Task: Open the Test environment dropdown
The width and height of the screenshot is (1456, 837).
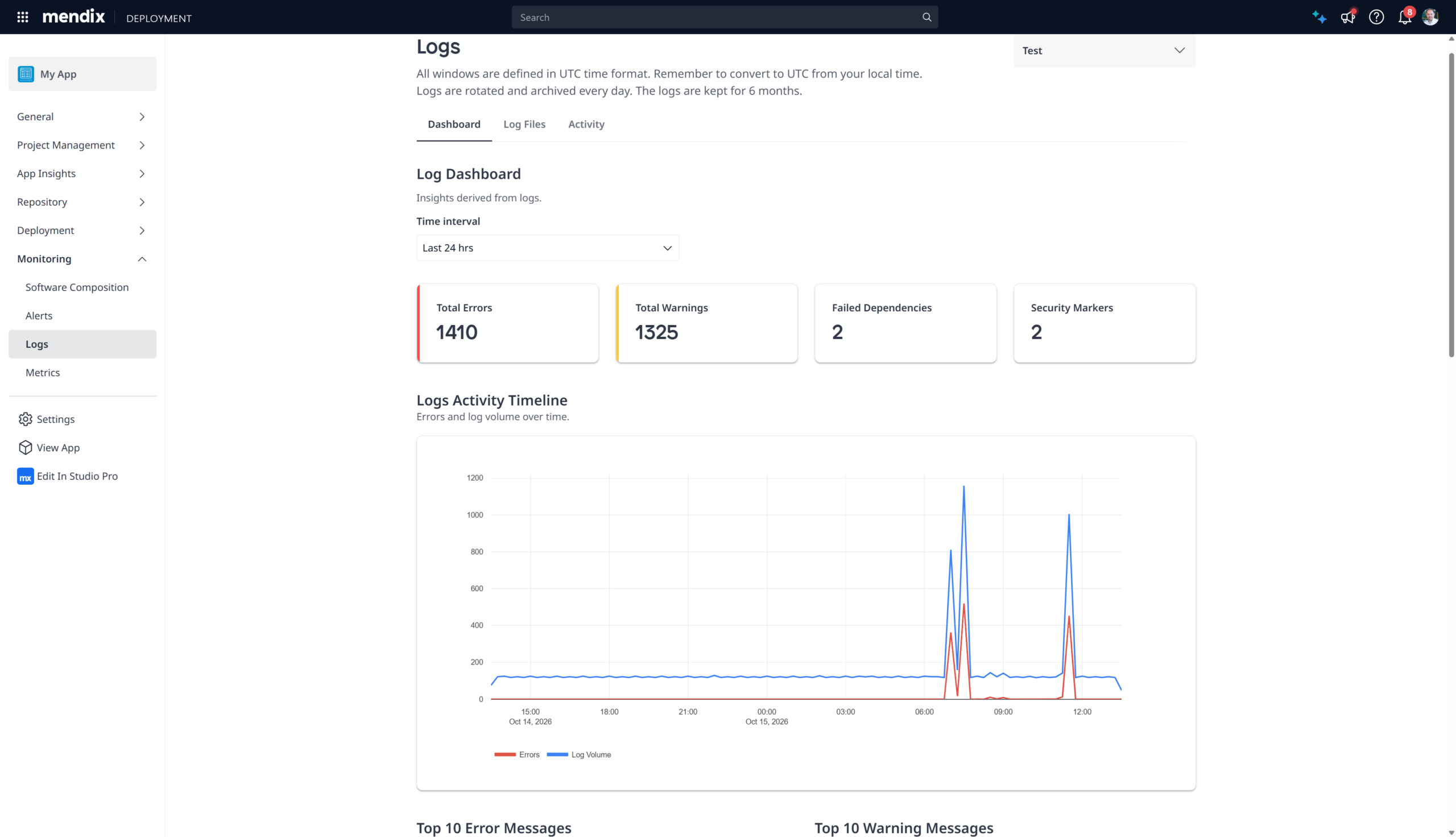Action: point(1104,51)
